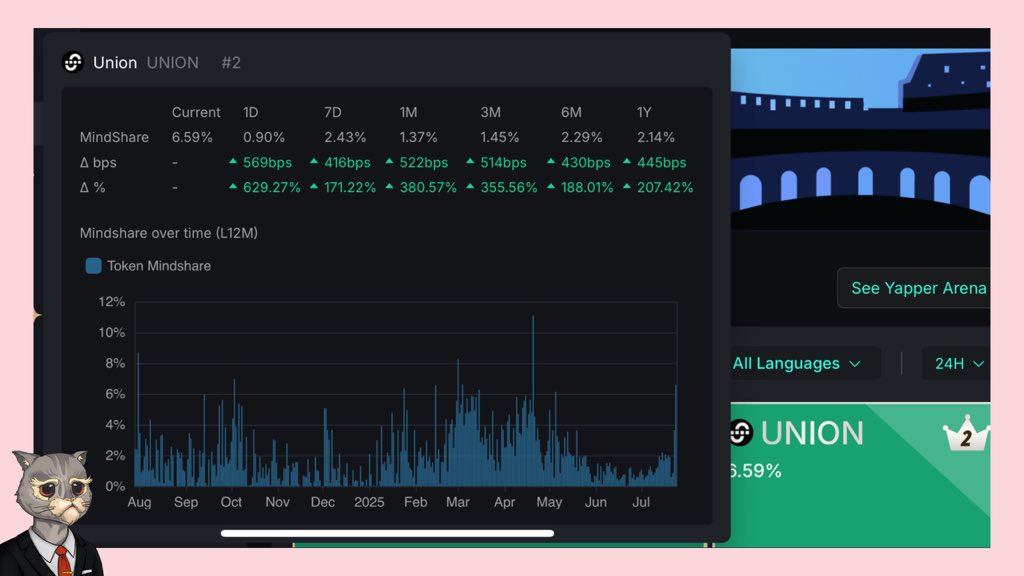Screen dimensions: 1024x576
Task: Click the See Yapper Arena button
Action: [914, 288]
